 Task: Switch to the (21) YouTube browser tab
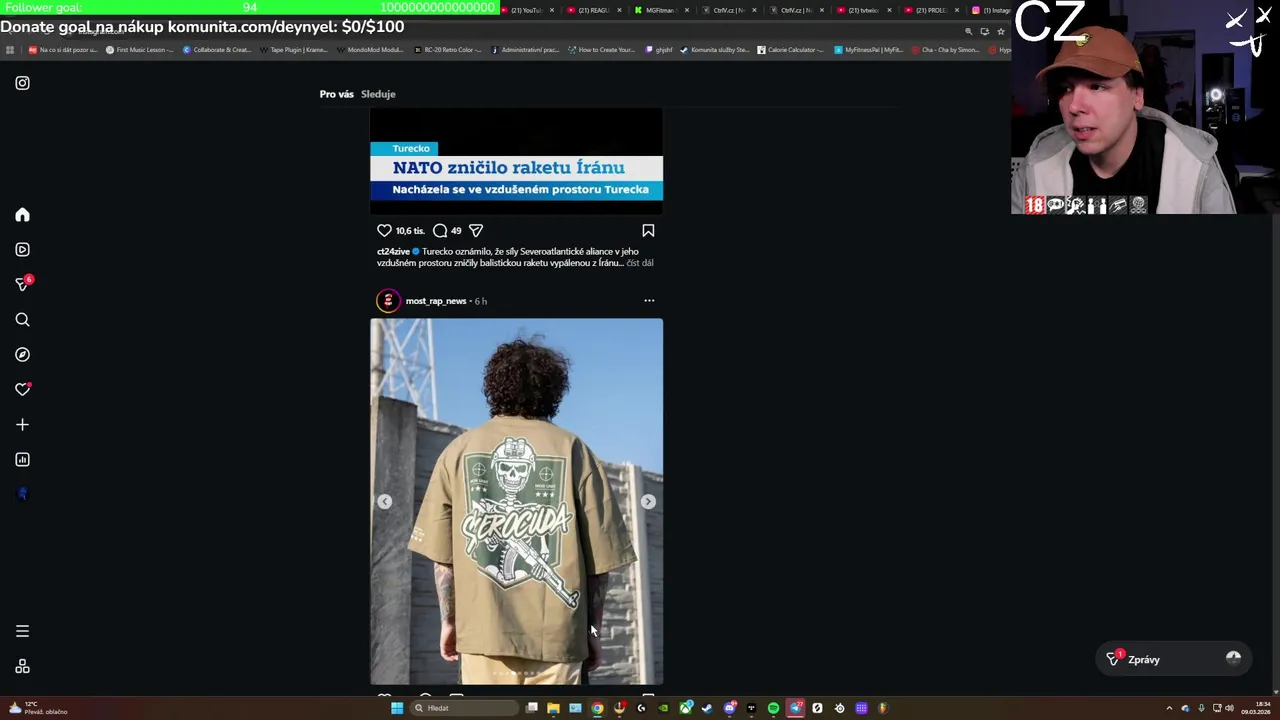526,10
